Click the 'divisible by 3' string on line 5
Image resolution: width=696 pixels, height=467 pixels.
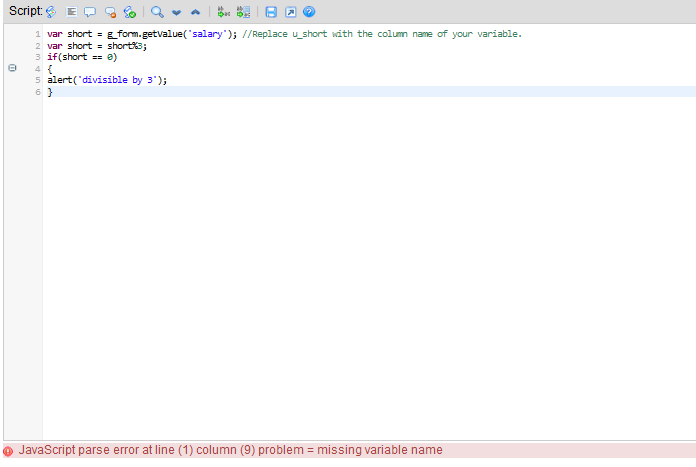pos(118,80)
